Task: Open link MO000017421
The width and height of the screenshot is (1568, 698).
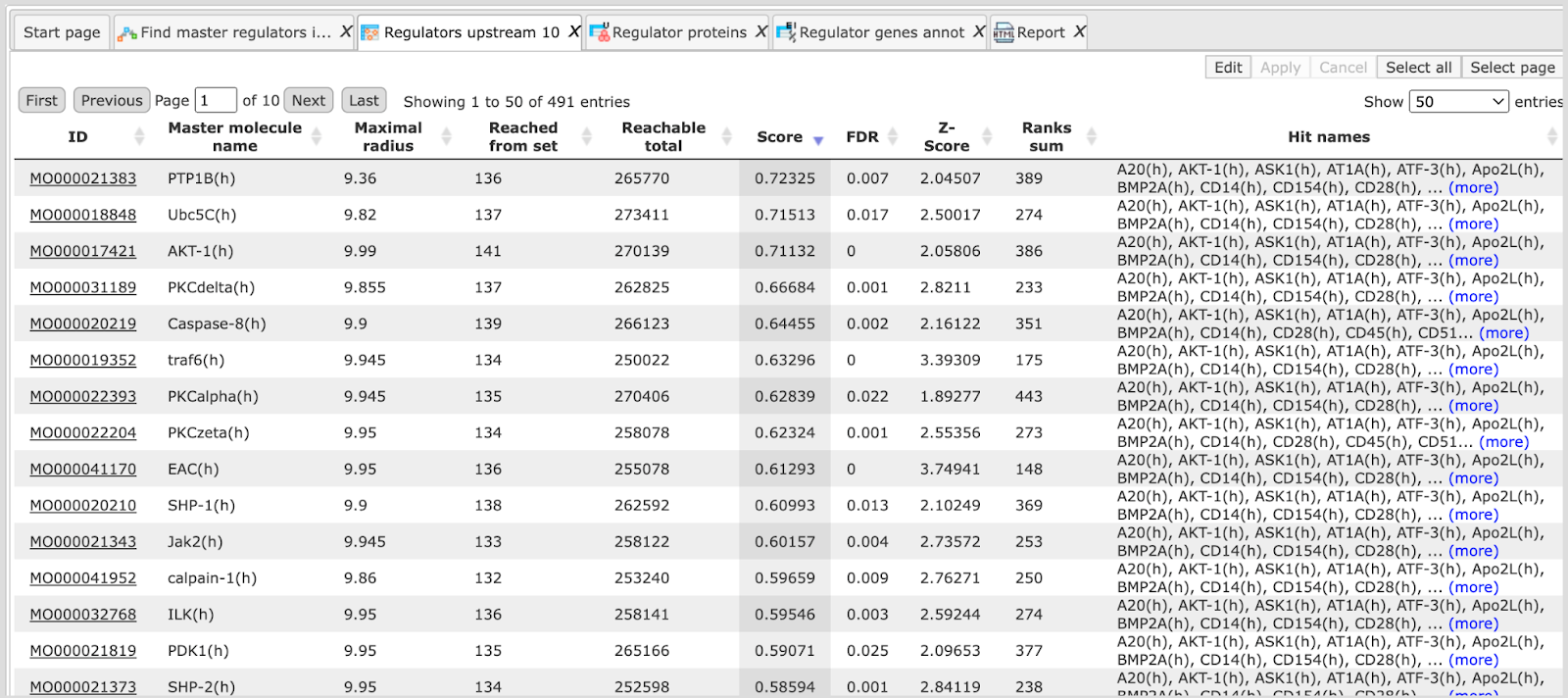Action: 83,251
